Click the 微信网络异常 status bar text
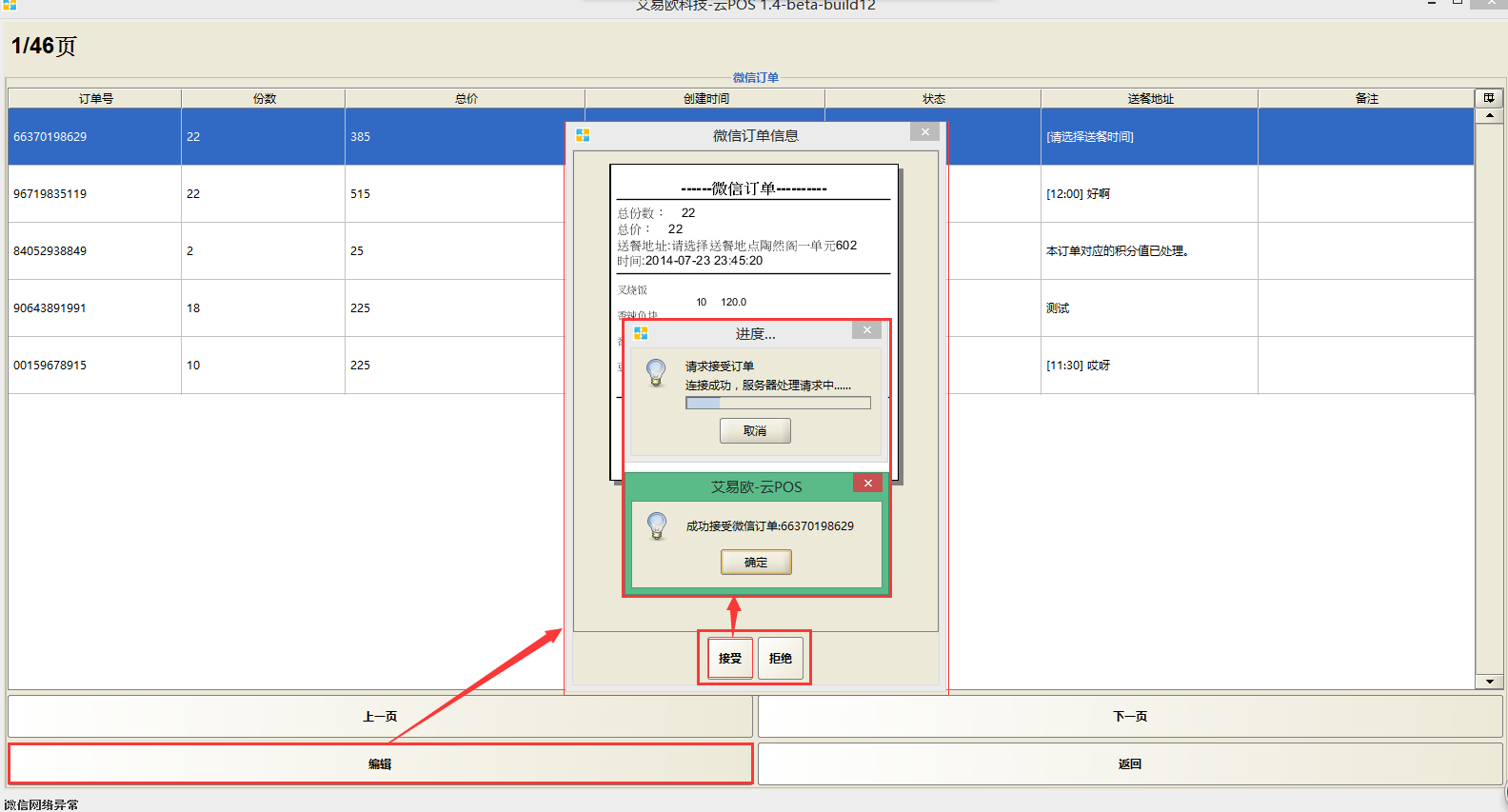 [41, 804]
